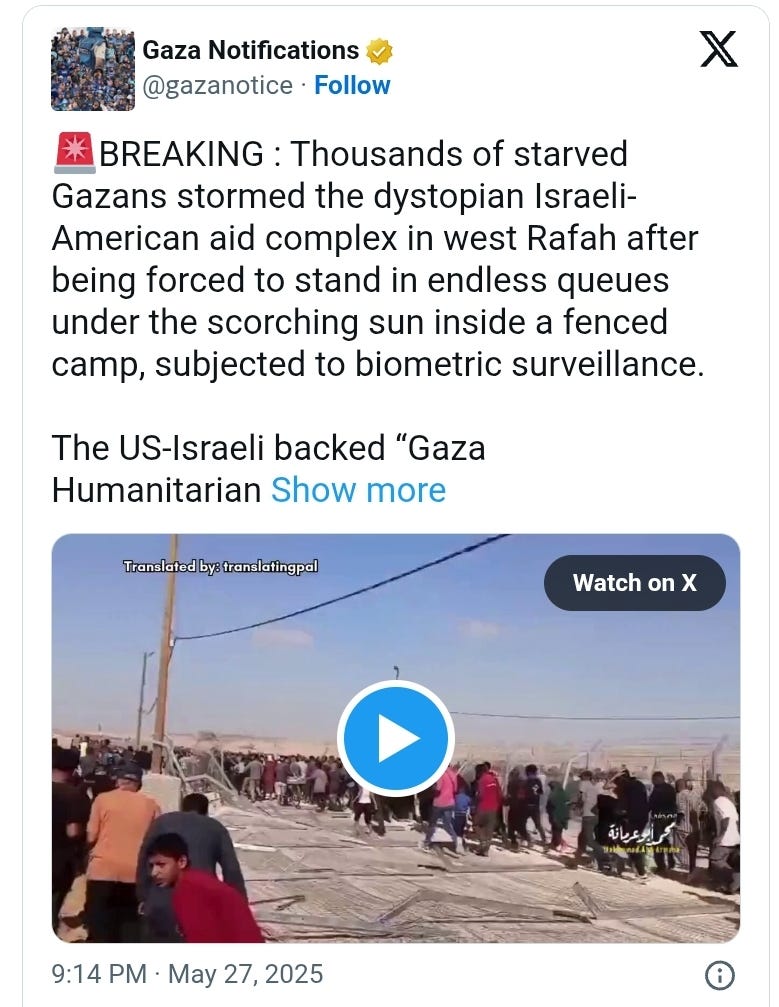Follow the @gazanotice account

tap(352, 85)
